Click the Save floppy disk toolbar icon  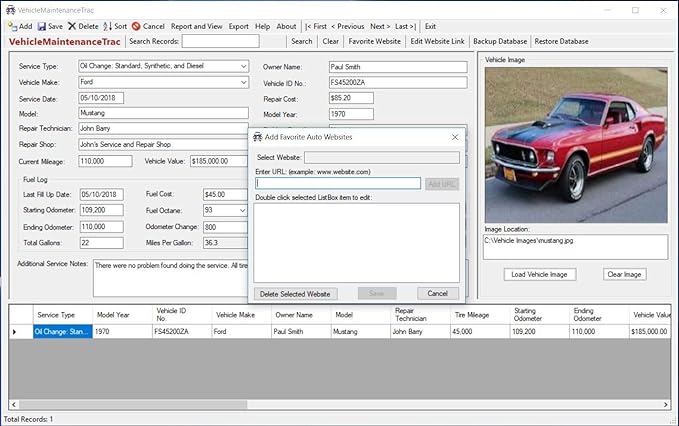click(x=42, y=25)
